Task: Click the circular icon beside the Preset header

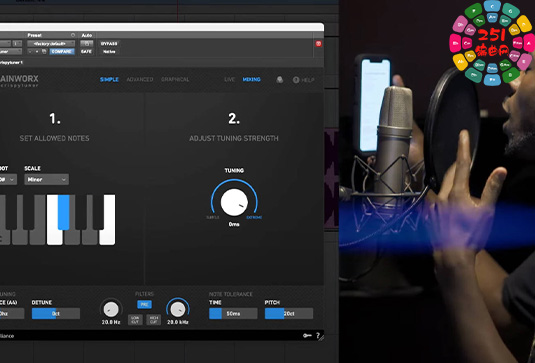Action: click(x=73, y=35)
